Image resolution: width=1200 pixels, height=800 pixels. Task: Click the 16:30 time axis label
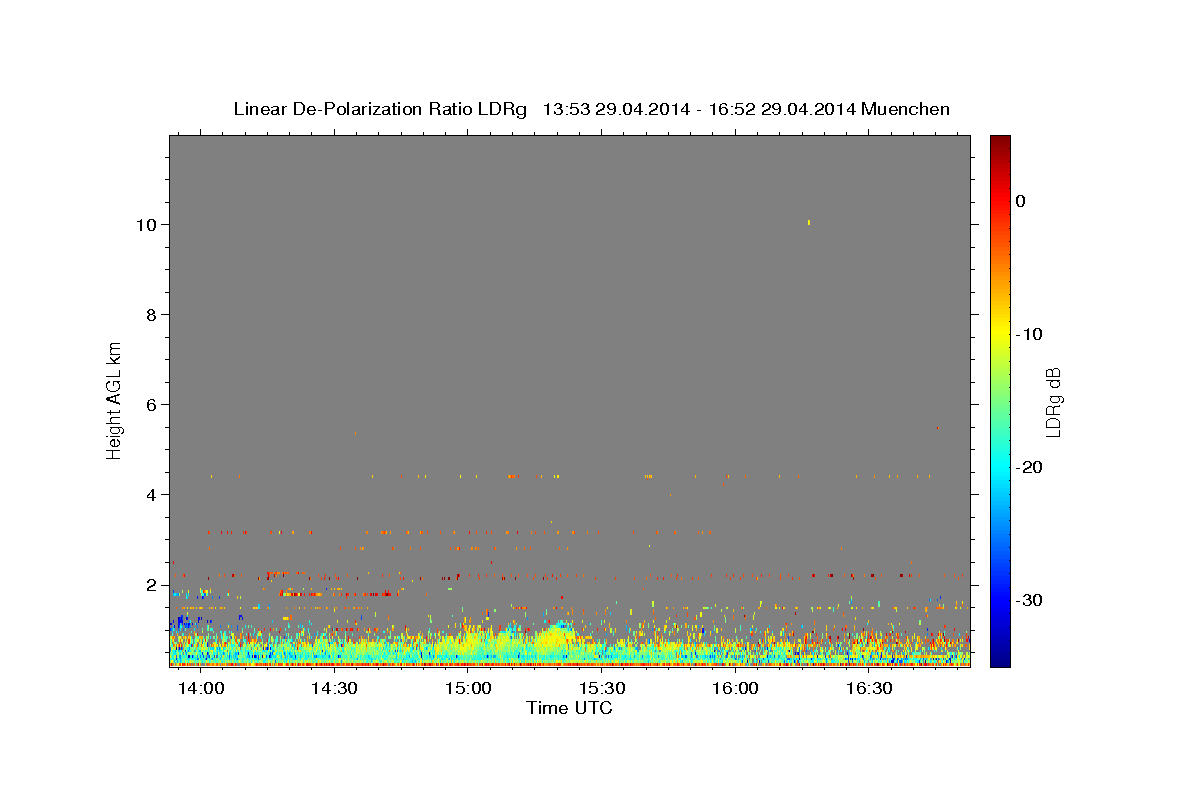869,689
